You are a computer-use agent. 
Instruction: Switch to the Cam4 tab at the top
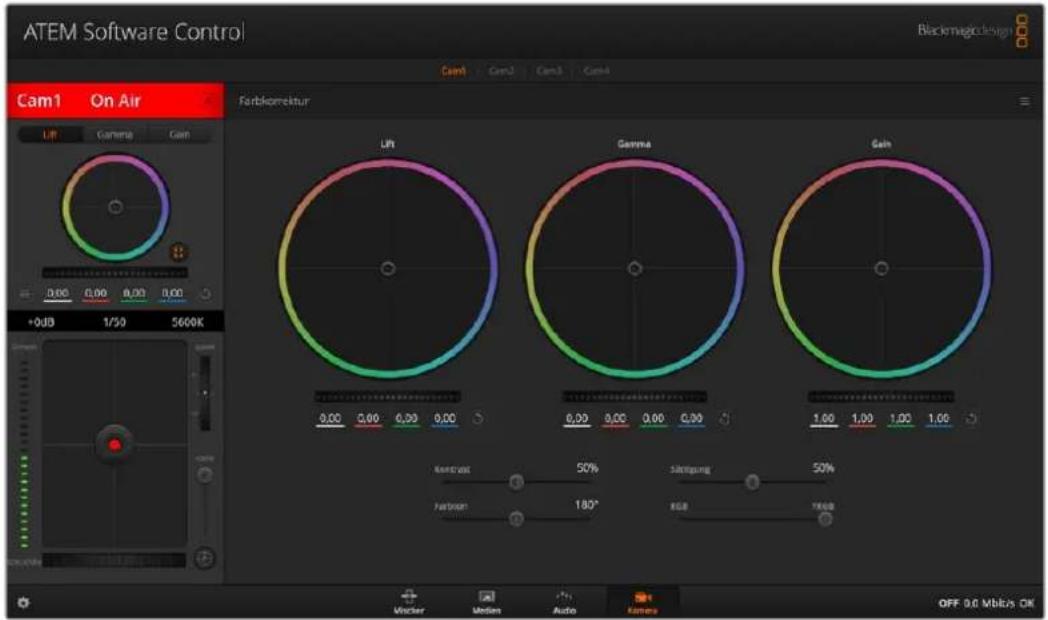click(x=596, y=71)
